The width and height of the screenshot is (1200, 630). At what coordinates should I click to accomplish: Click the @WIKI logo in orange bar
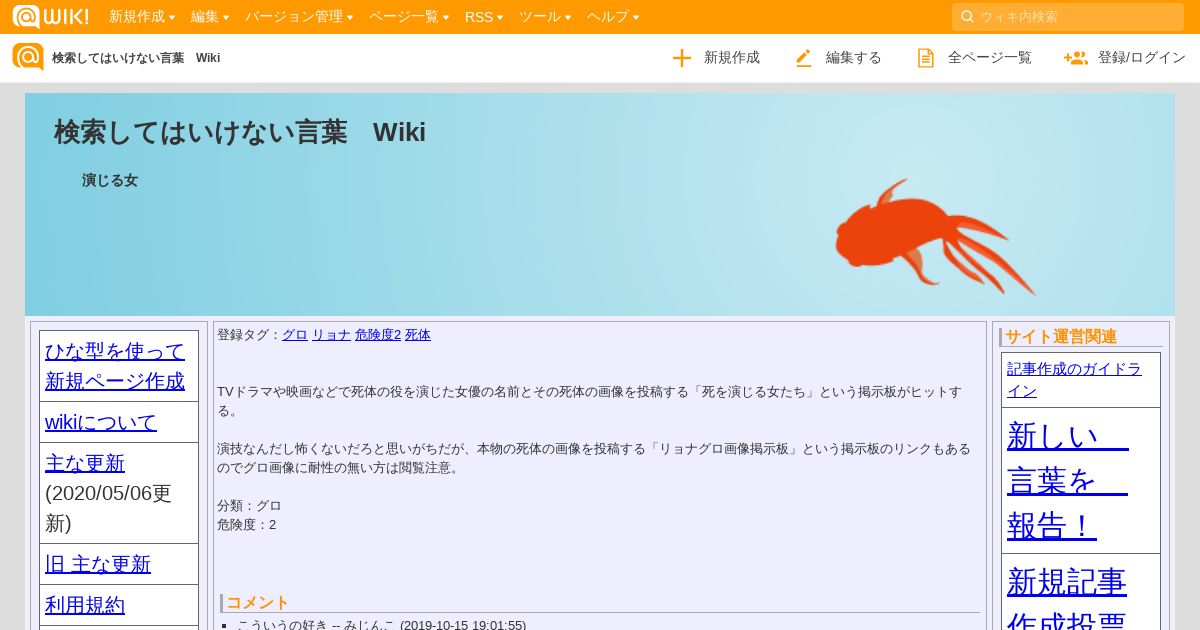[x=50, y=16]
